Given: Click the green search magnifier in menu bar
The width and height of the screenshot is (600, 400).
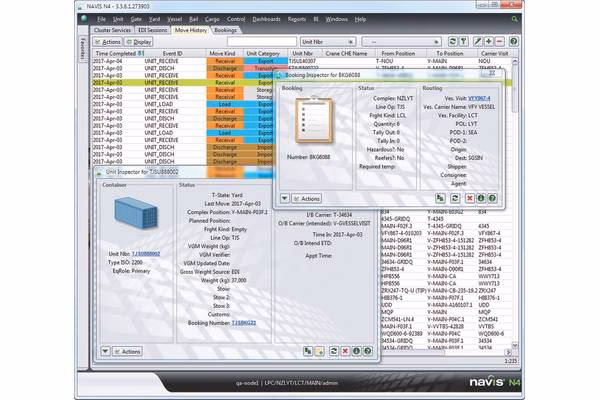Looking at the screenshot, I should tap(515, 19).
